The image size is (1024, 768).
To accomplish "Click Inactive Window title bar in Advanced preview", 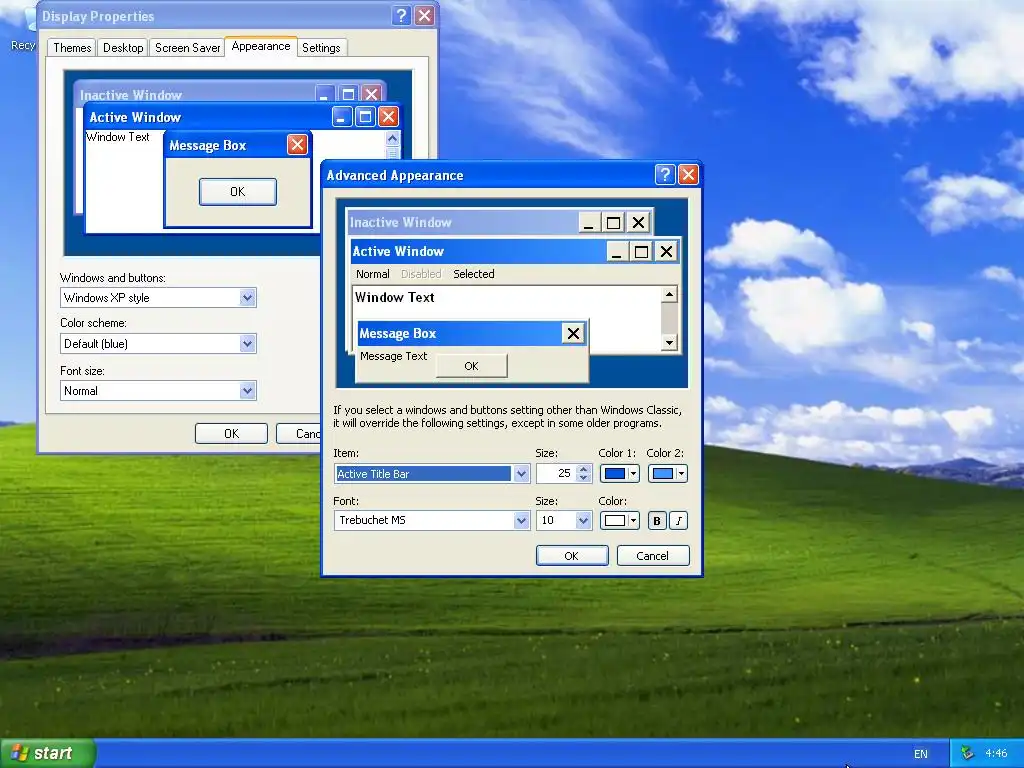I will 462,222.
